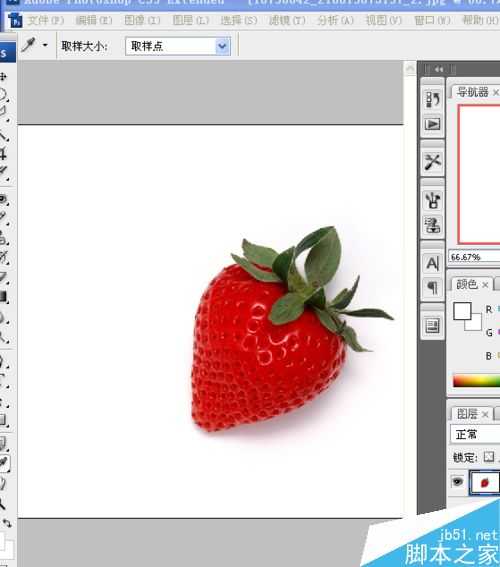Screen dimensions: 500x567
Task: Select the Eyedropper tool in toolbox
Action: click(x=4, y=463)
